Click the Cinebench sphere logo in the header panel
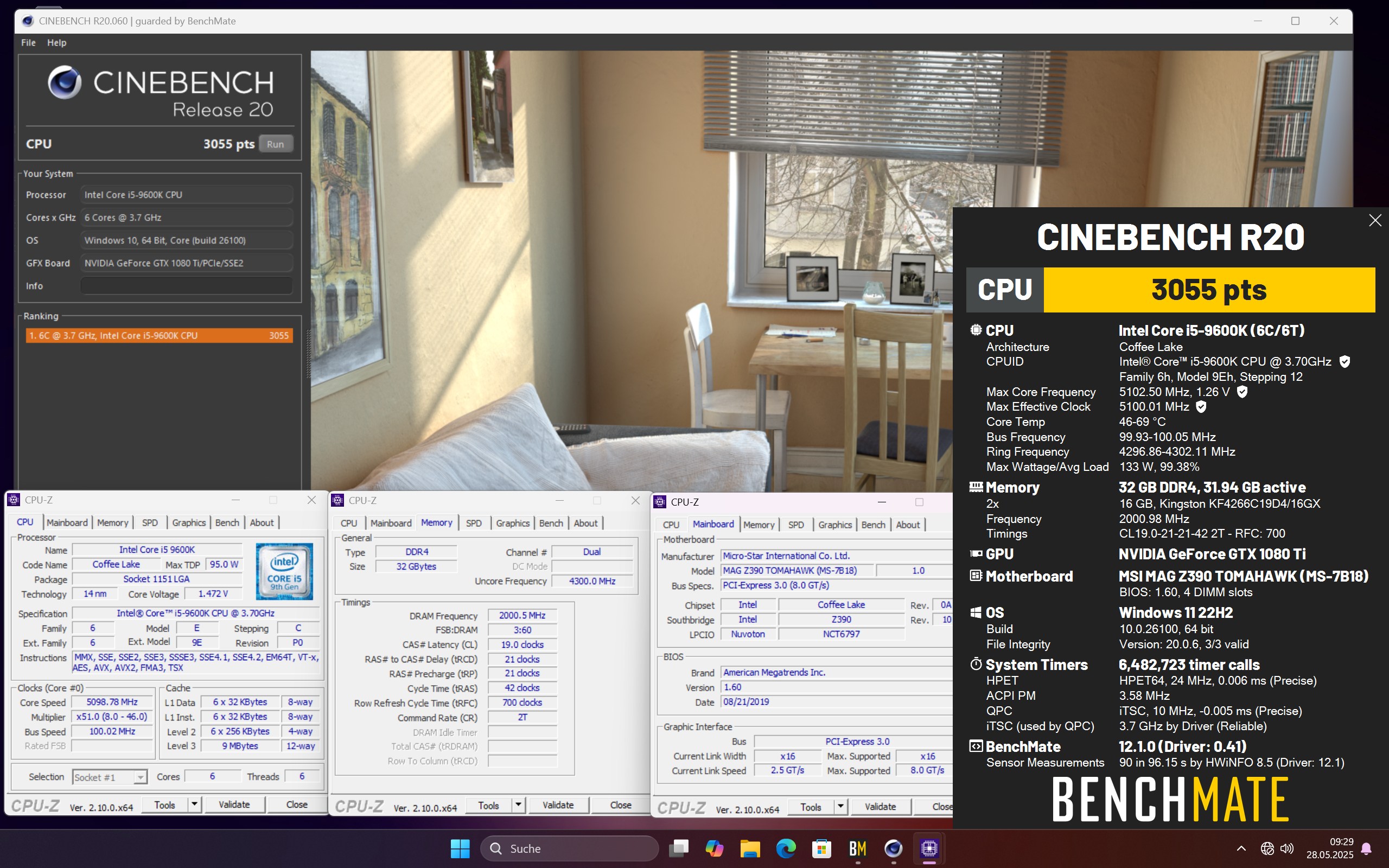The image size is (1389, 868). coord(65,82)
